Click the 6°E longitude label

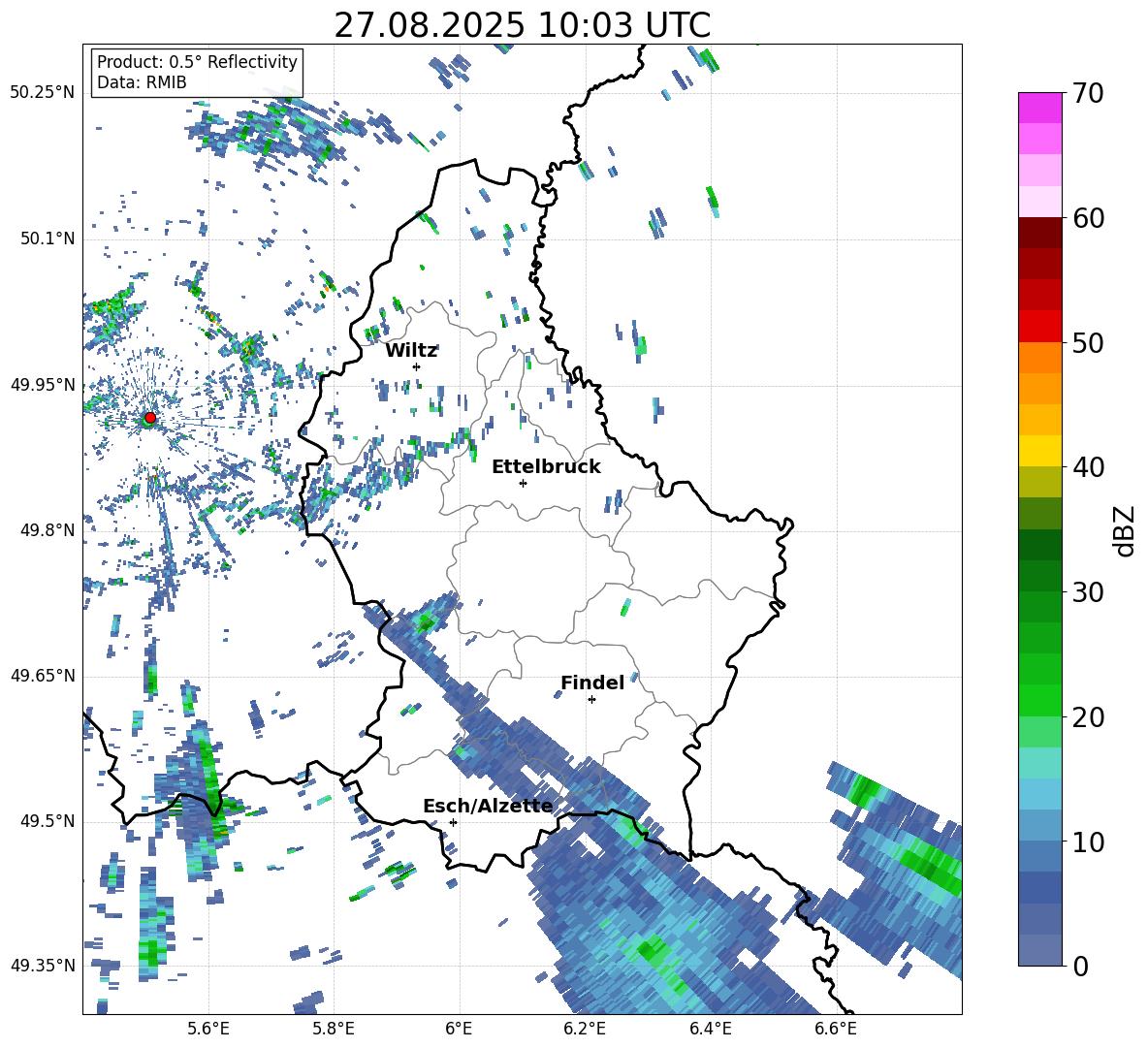pyautogui.click(x=459, y=1029)
